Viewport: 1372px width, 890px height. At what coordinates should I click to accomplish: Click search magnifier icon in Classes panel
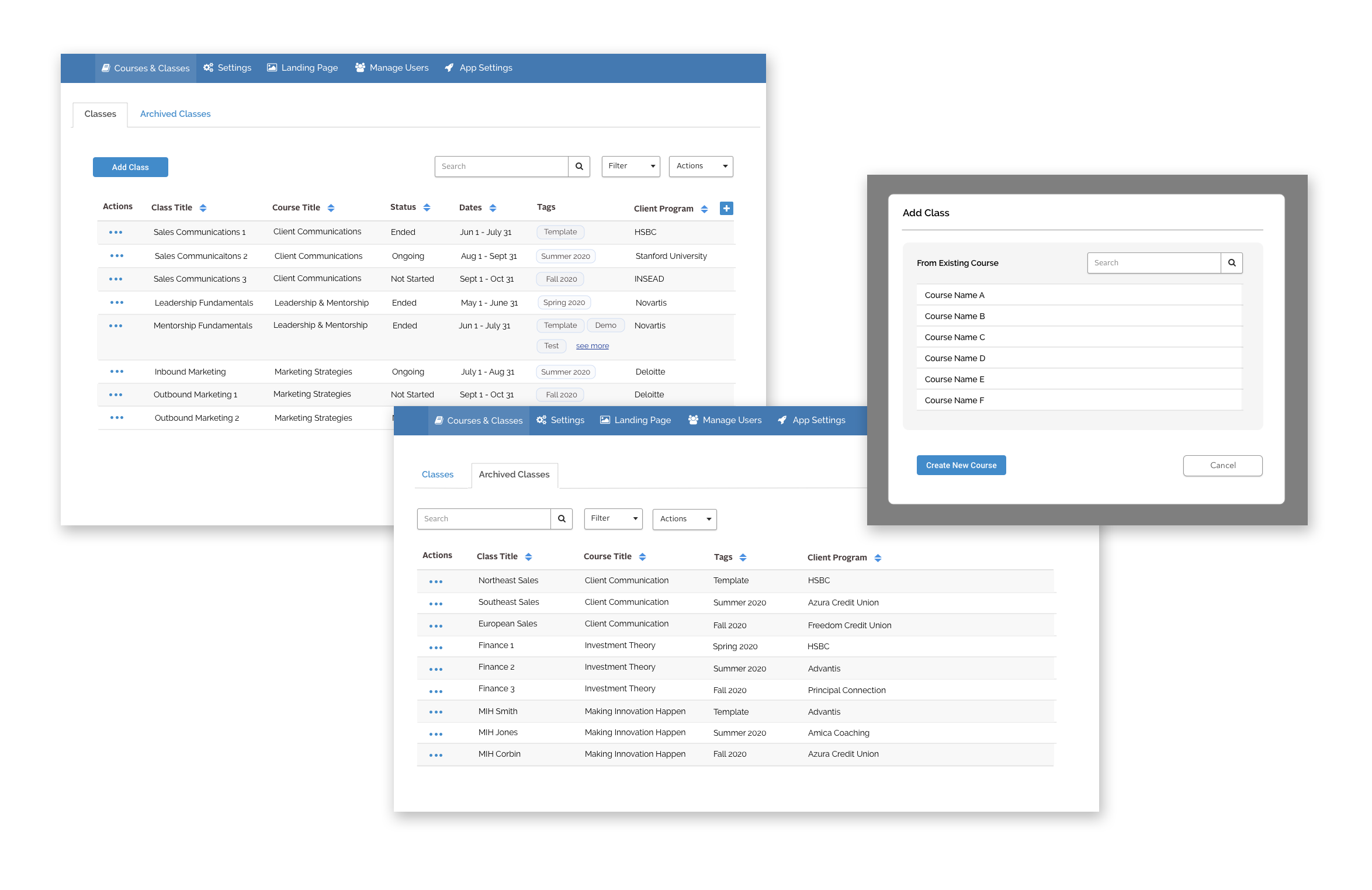pos(578,167)
